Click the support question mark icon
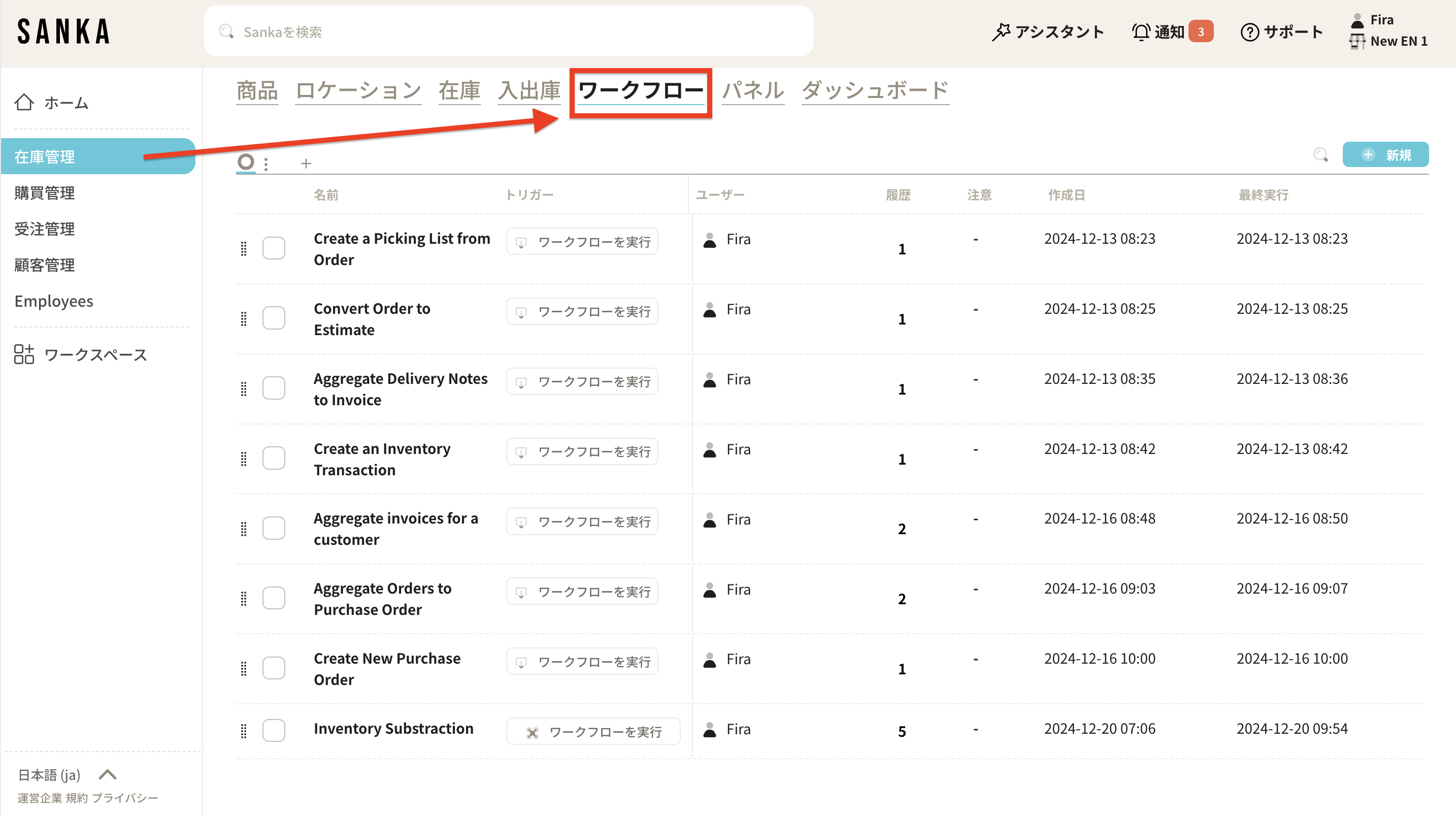The image size is (1456, 816). (1249, 31)
